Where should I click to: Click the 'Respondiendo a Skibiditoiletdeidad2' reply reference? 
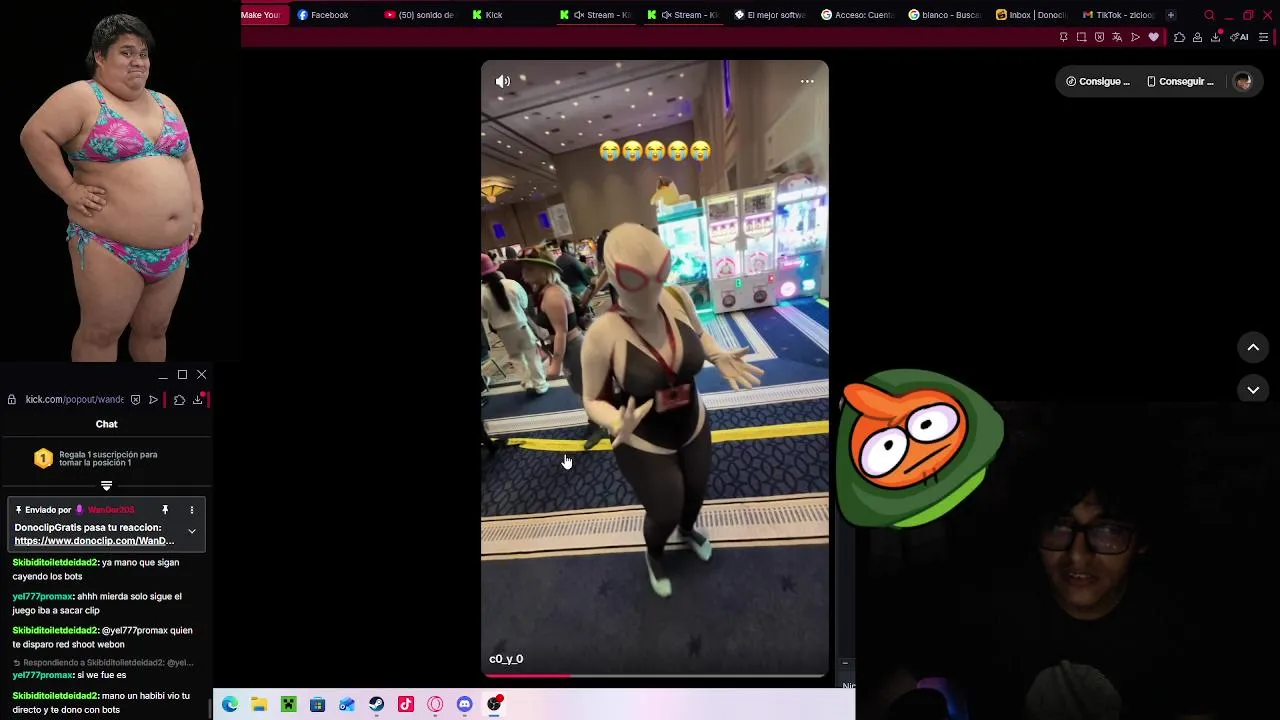pyautogui.click(x=103, y=662)
